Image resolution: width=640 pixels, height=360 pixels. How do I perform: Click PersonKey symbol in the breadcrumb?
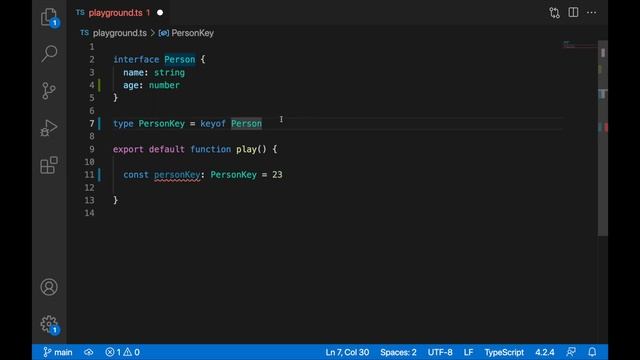point(192,33)
